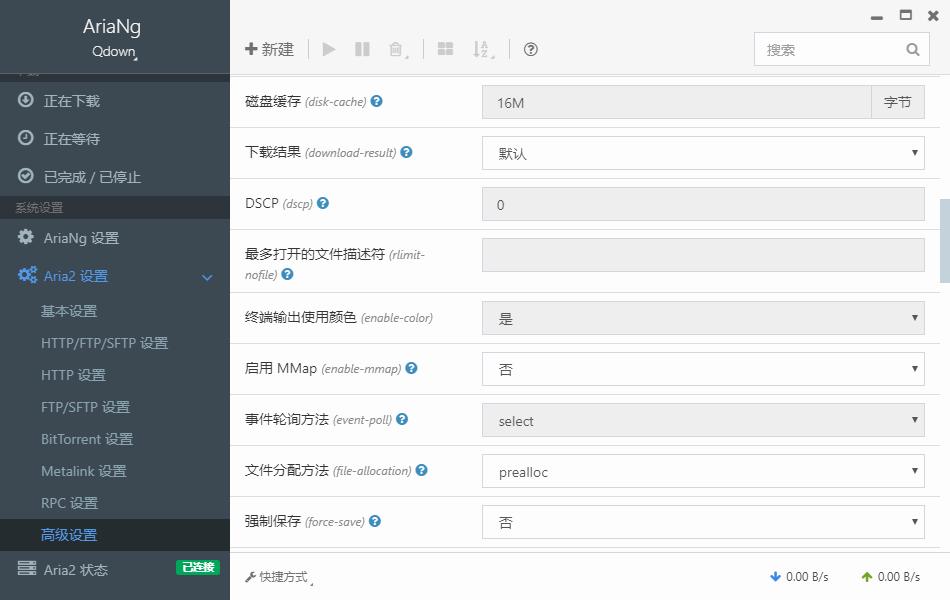950x600 pixels.
Task: Open the trash delete menu icon
Action: [x=397, y=49]
